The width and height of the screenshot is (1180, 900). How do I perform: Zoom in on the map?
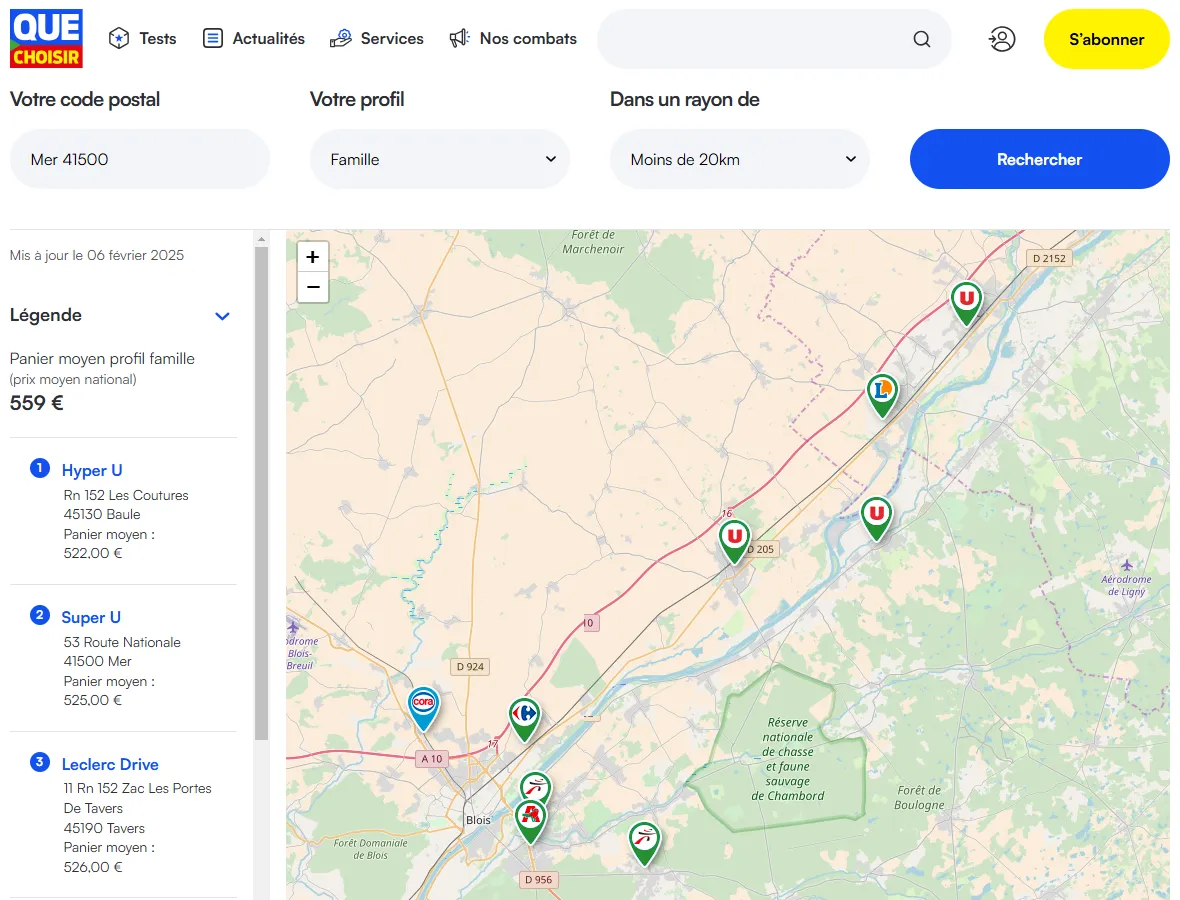(313, 257)
